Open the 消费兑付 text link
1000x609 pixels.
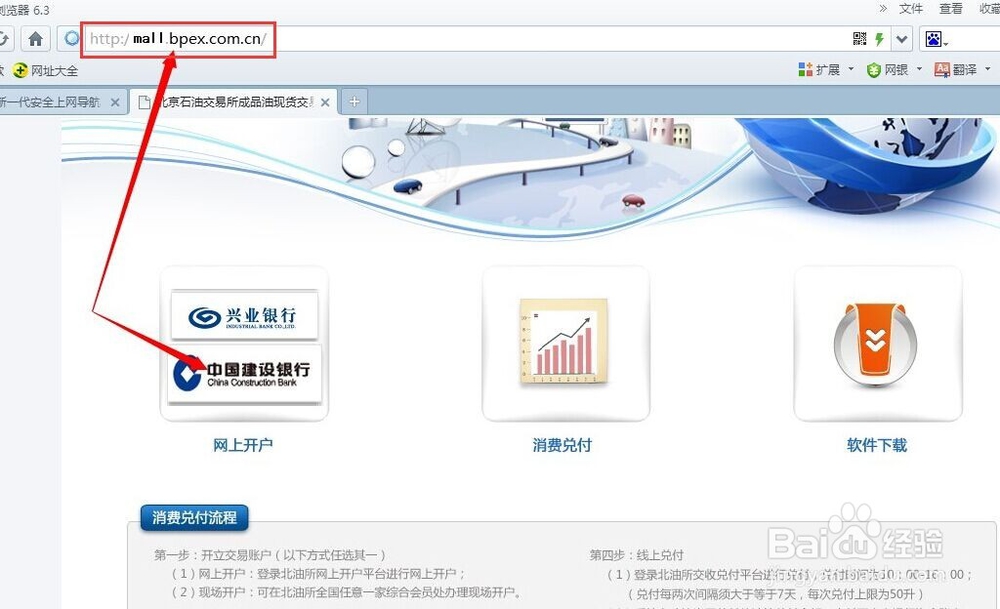(562, 445)
